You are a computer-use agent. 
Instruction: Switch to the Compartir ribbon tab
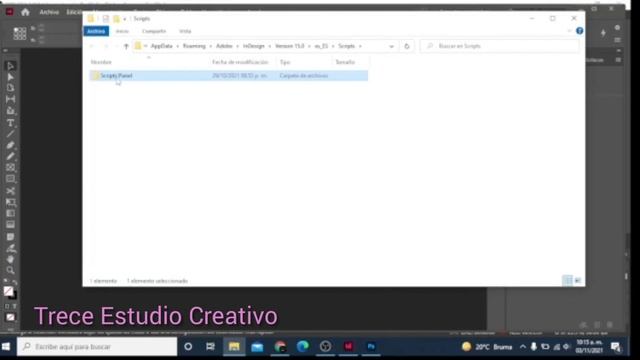154,31
